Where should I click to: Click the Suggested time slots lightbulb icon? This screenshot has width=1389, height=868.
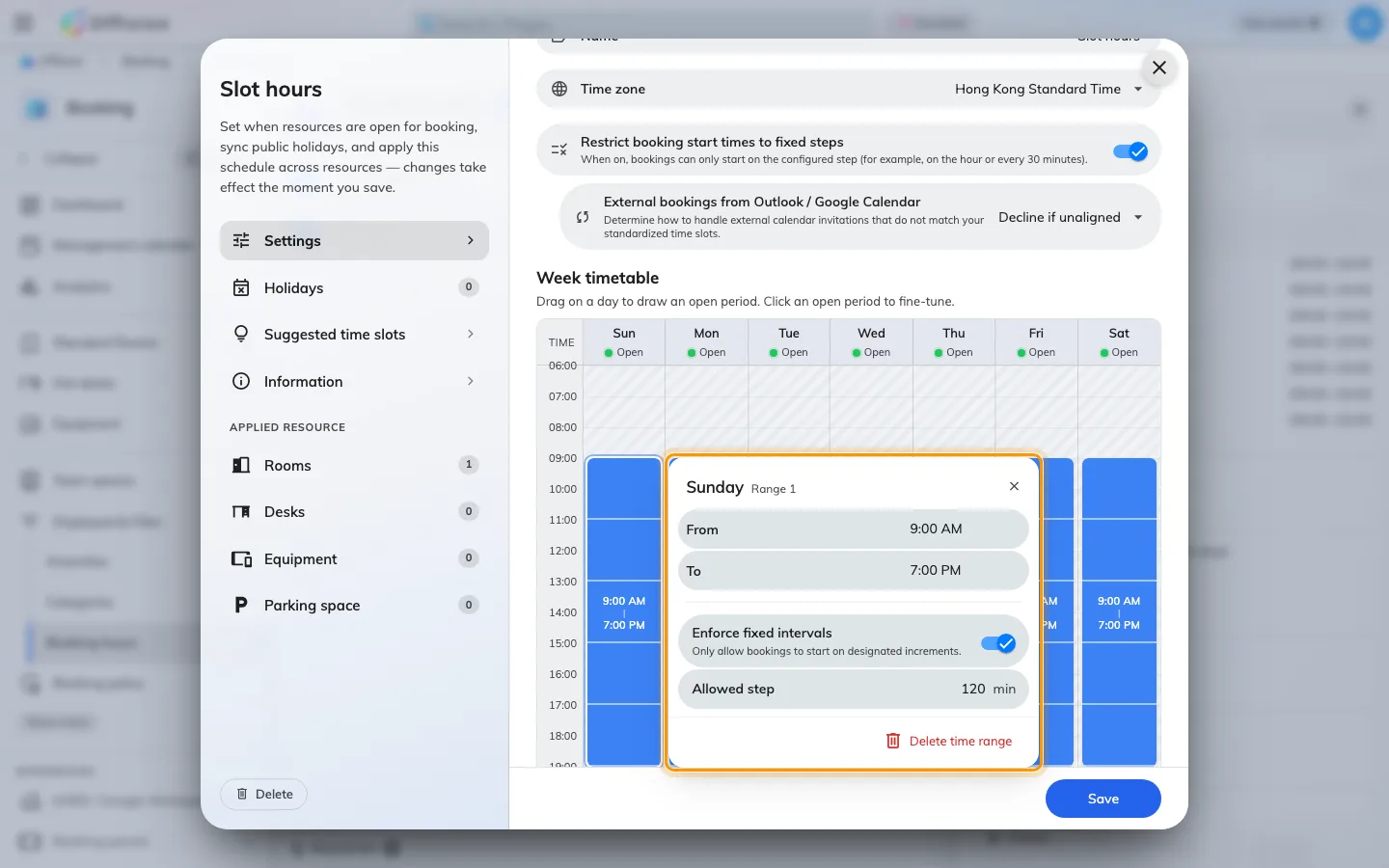241,334
